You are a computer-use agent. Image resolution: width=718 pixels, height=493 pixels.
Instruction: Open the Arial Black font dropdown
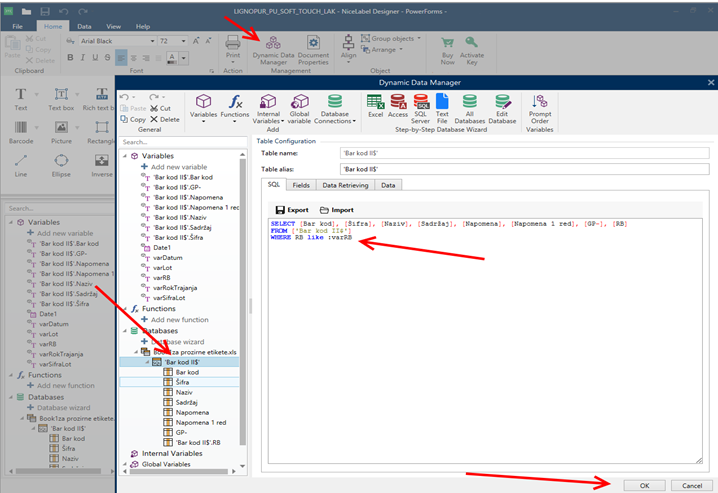tap(152, 41)
